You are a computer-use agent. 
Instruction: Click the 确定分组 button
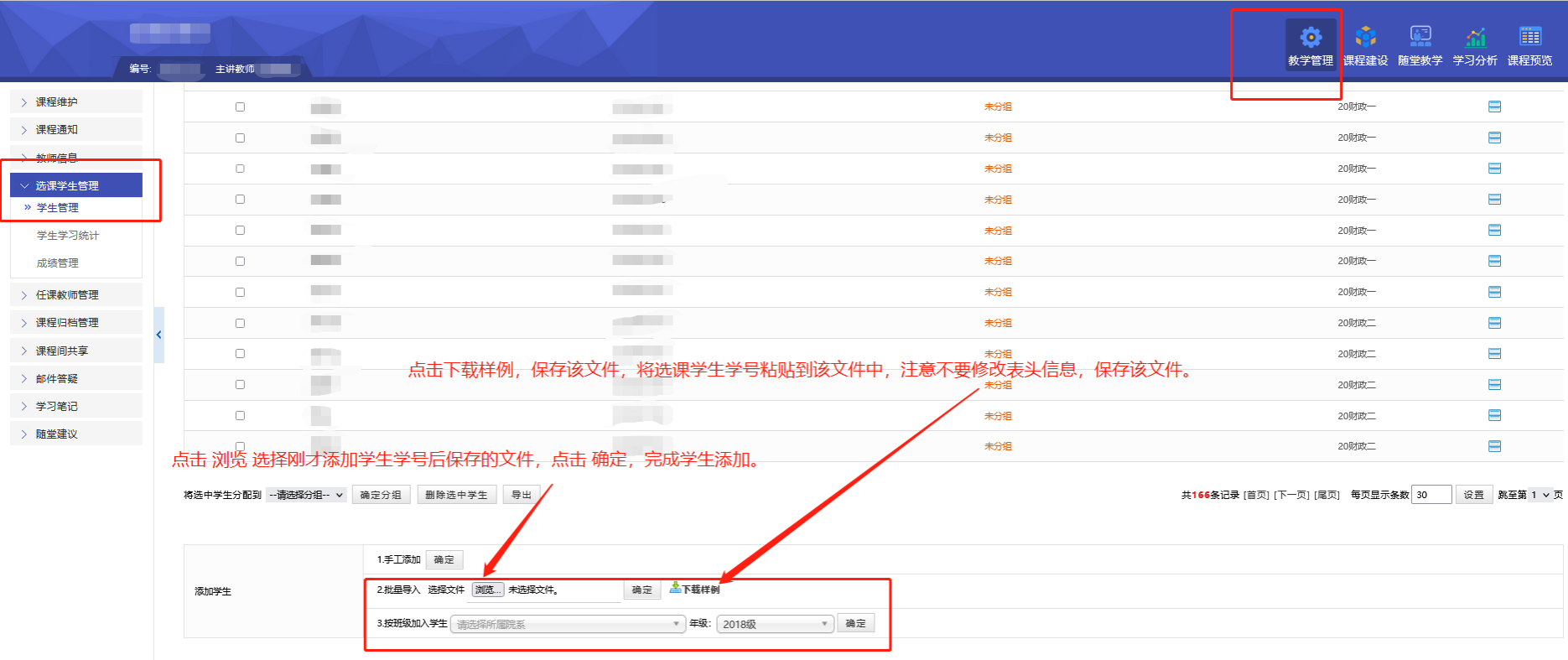381,495
